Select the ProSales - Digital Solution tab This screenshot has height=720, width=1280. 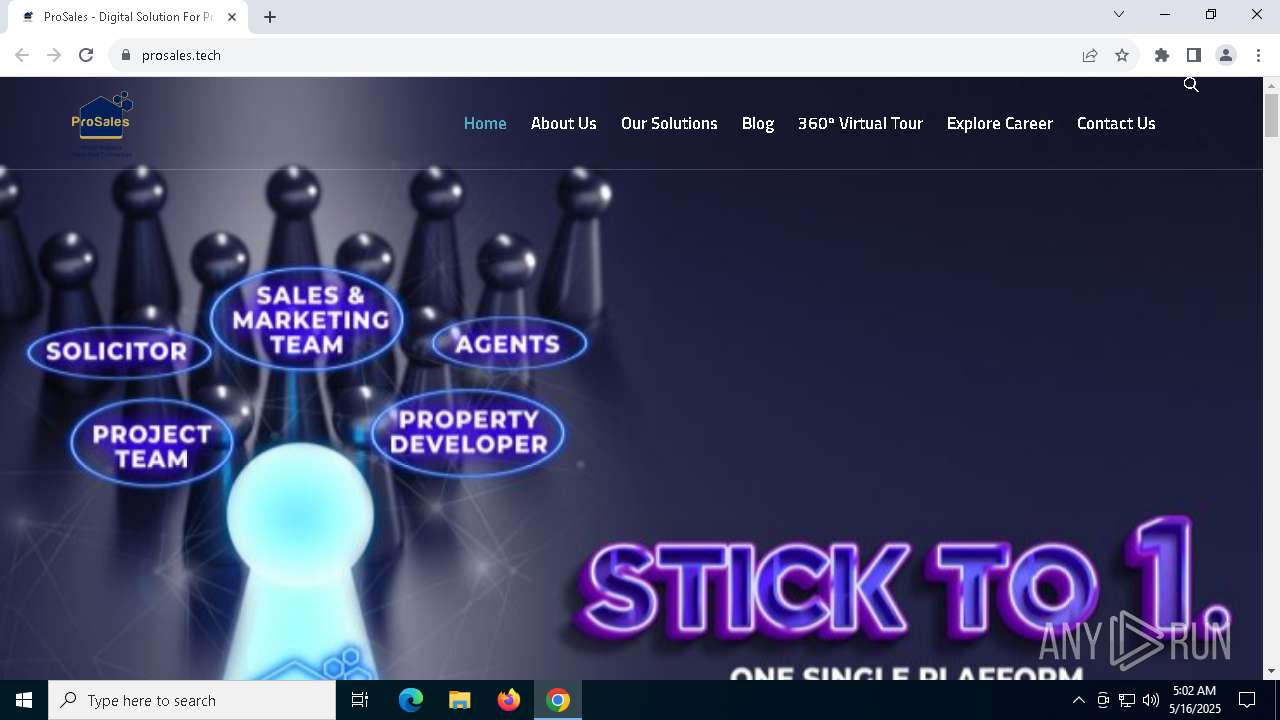[x=129, y=17]
